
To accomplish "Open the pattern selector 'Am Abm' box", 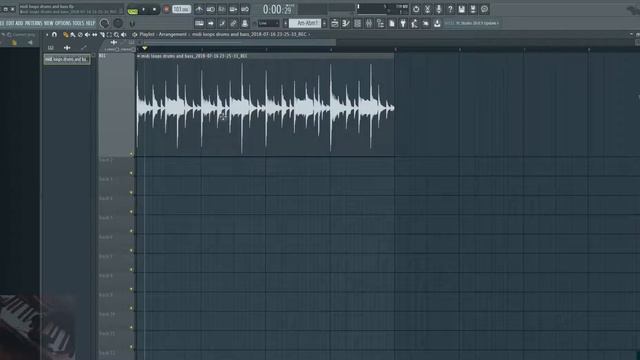I will pyautogui.click(x=305, y=23).
